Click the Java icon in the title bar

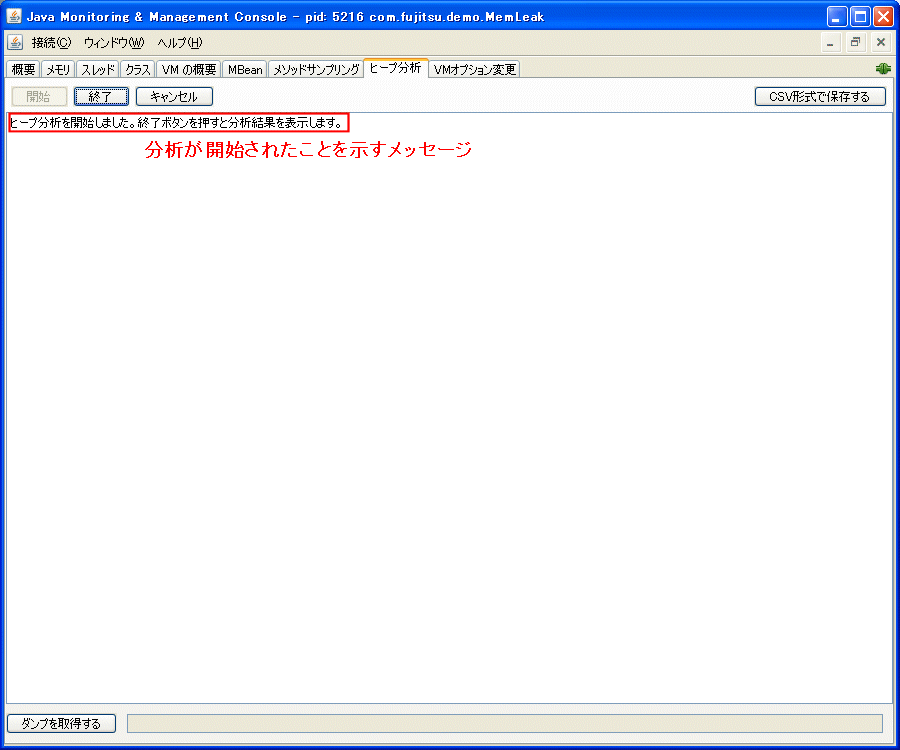coord(14,17)
